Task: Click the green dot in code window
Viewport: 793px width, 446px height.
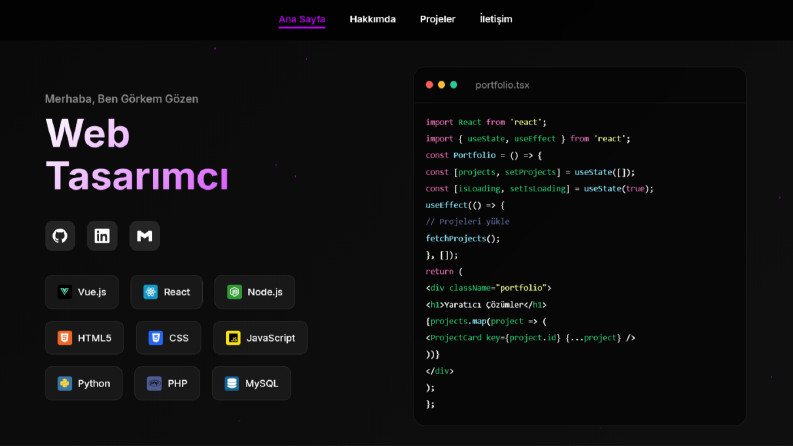Action: (454, 85)
